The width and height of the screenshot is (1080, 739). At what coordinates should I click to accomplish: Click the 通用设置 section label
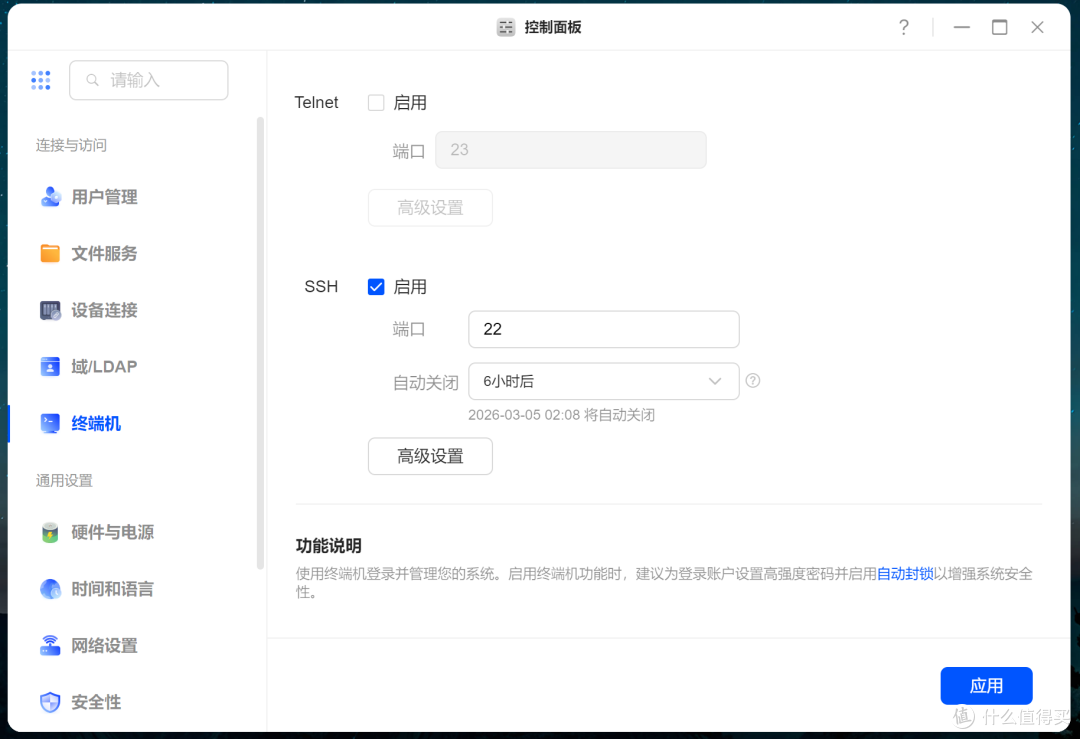pos(64,480)
